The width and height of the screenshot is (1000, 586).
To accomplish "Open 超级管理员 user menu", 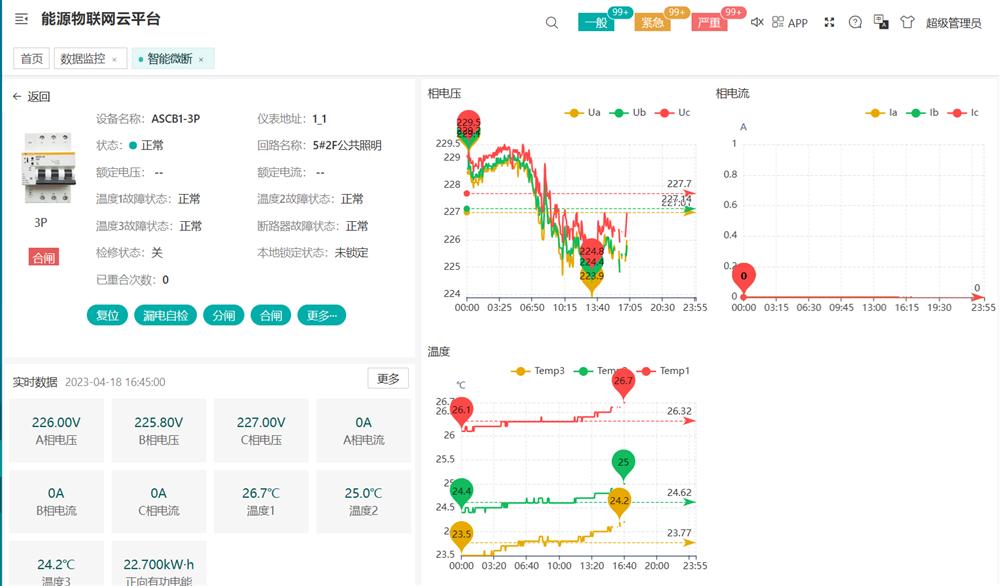I will [953, 23].
